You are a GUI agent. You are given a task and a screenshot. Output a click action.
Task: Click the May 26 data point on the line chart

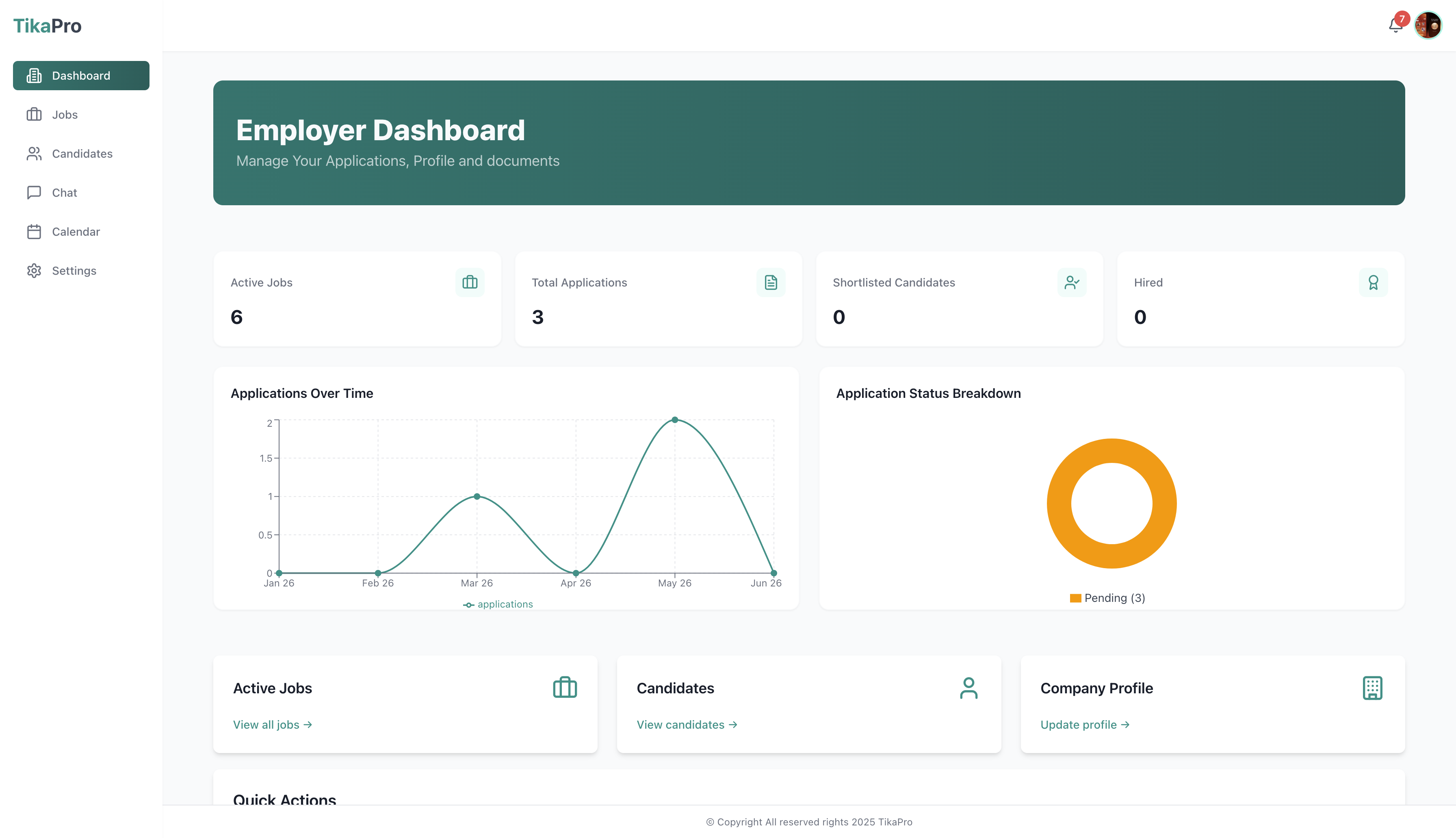[x=675, y=419]
